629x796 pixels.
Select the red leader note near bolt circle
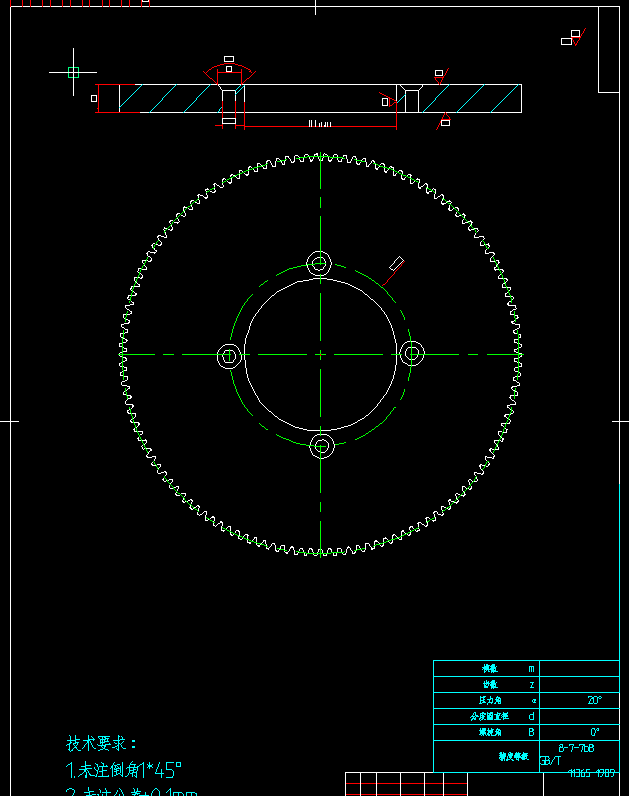pos(393,271)
